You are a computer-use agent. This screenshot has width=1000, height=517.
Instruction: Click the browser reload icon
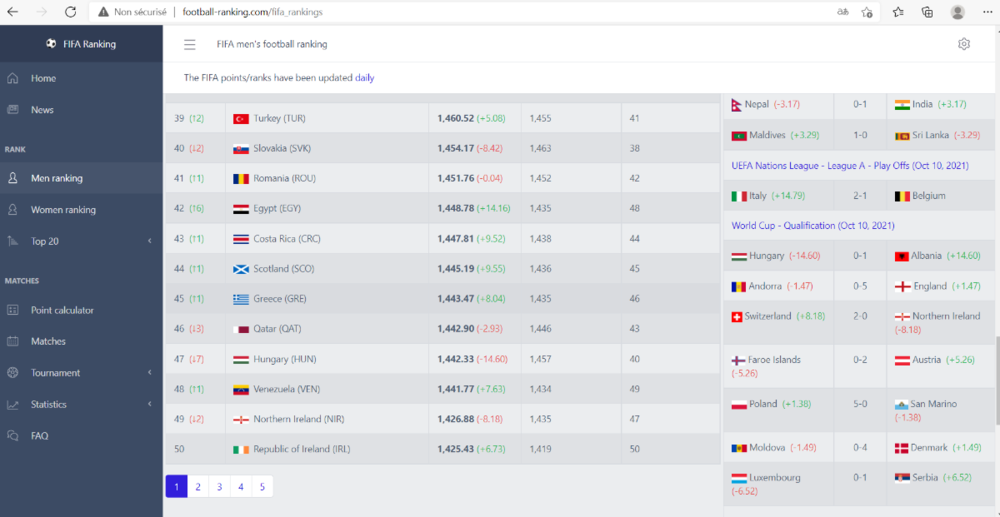(70, 12)
